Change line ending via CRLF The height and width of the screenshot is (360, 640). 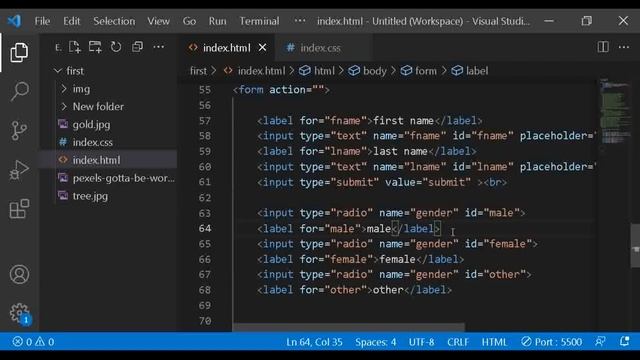(458, 342)
